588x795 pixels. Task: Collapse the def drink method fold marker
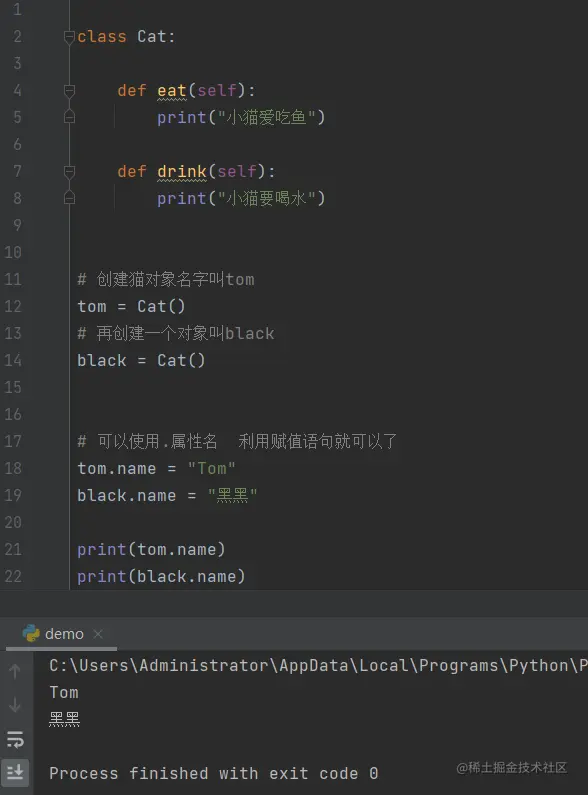(69, 172)
